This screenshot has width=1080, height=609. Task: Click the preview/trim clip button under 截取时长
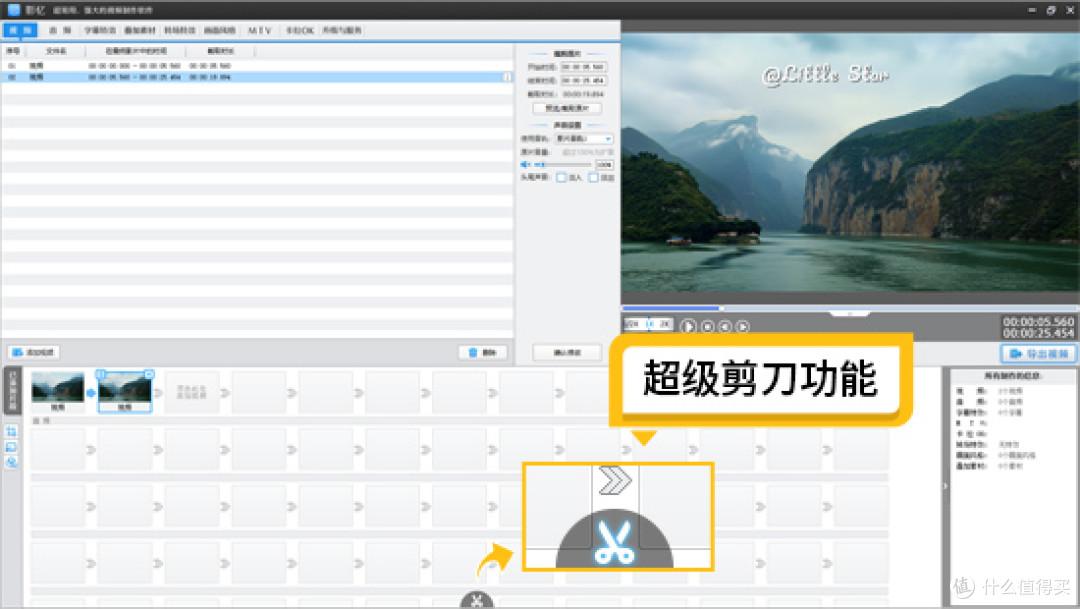[567, 108]
